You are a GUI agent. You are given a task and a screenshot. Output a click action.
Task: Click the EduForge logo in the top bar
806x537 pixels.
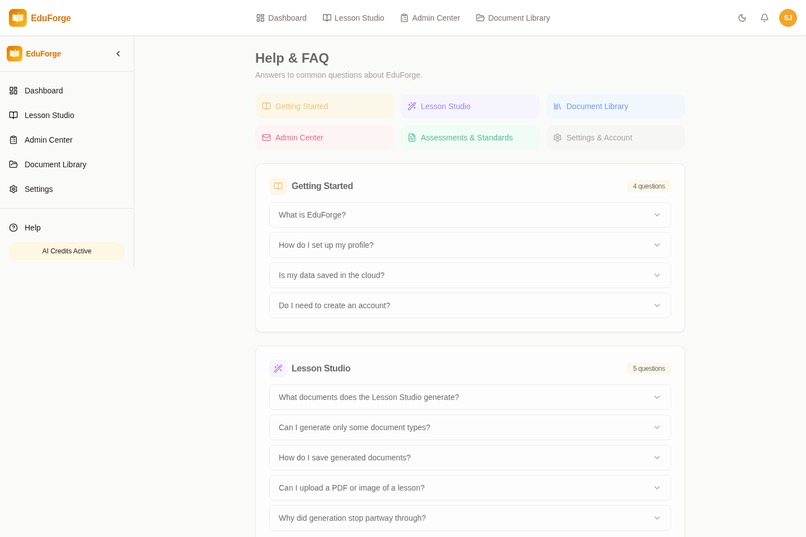tap(17, 17)
